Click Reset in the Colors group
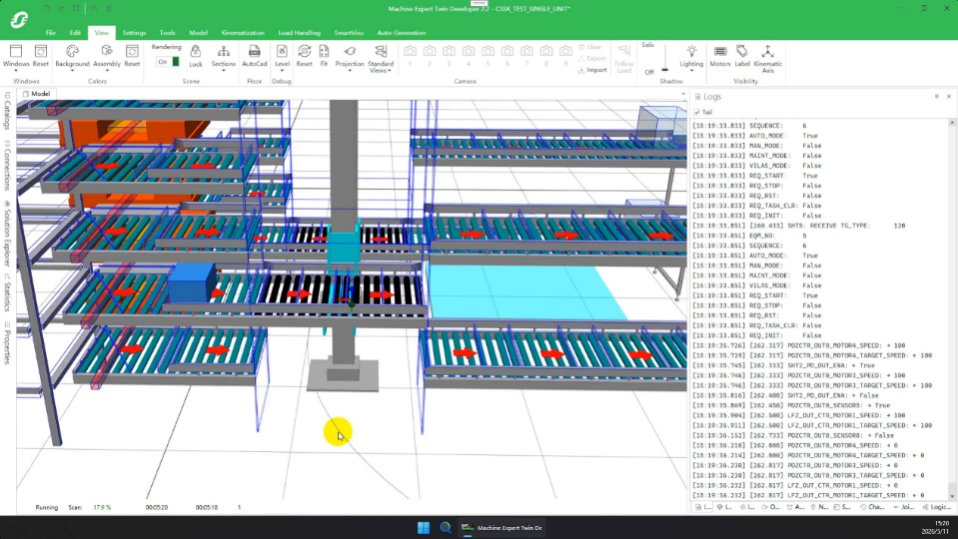This screenshot has height=539, width=958. 132,55
